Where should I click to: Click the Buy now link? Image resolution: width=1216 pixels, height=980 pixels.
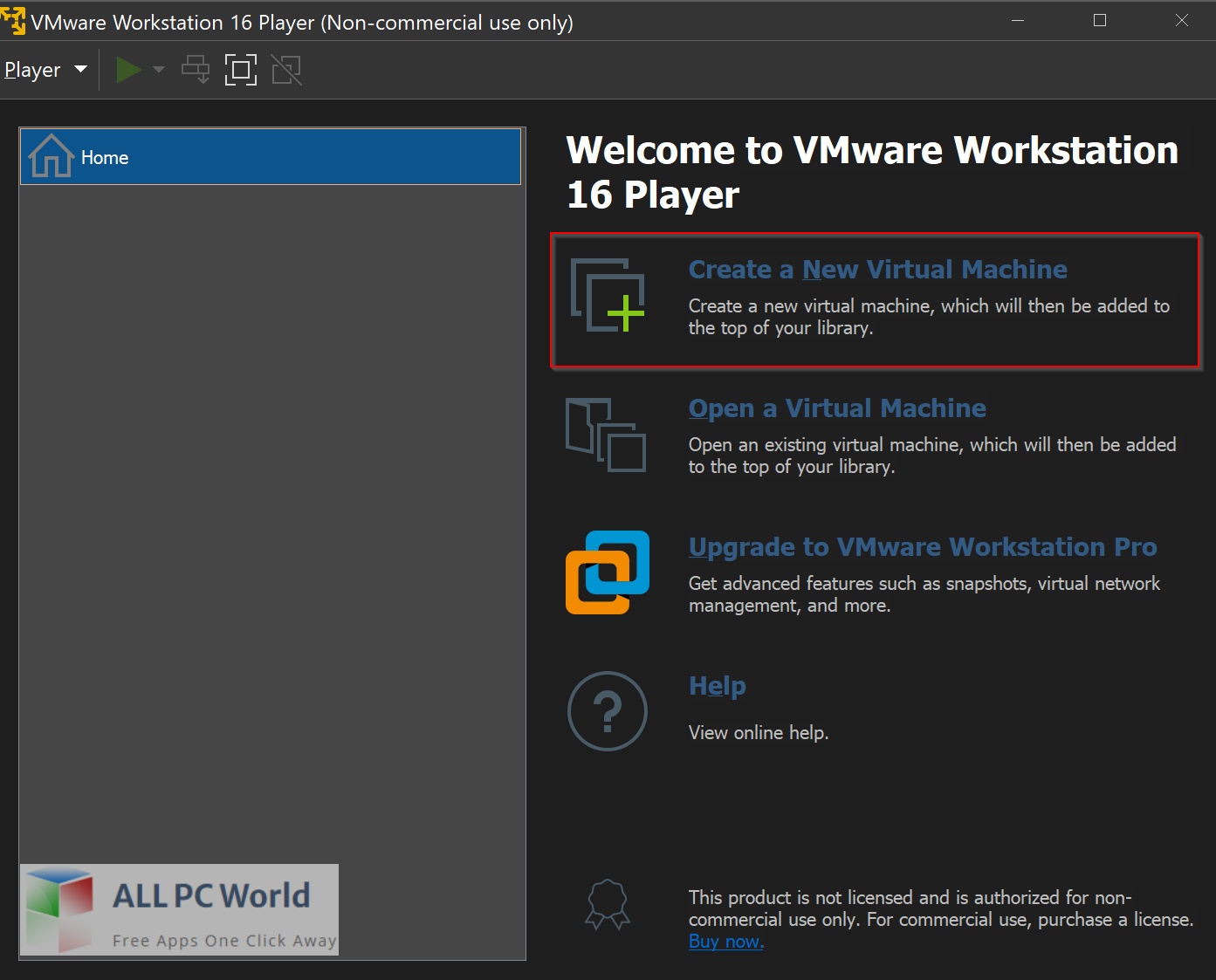726,942
